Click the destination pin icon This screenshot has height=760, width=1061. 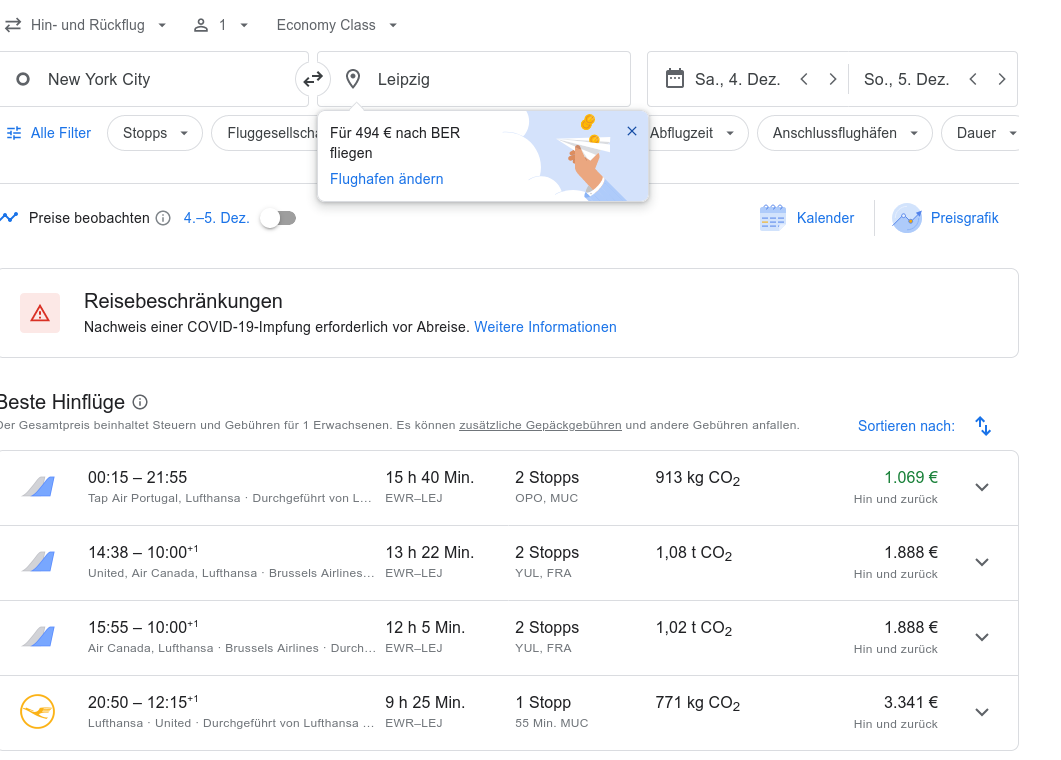point(353,79)
